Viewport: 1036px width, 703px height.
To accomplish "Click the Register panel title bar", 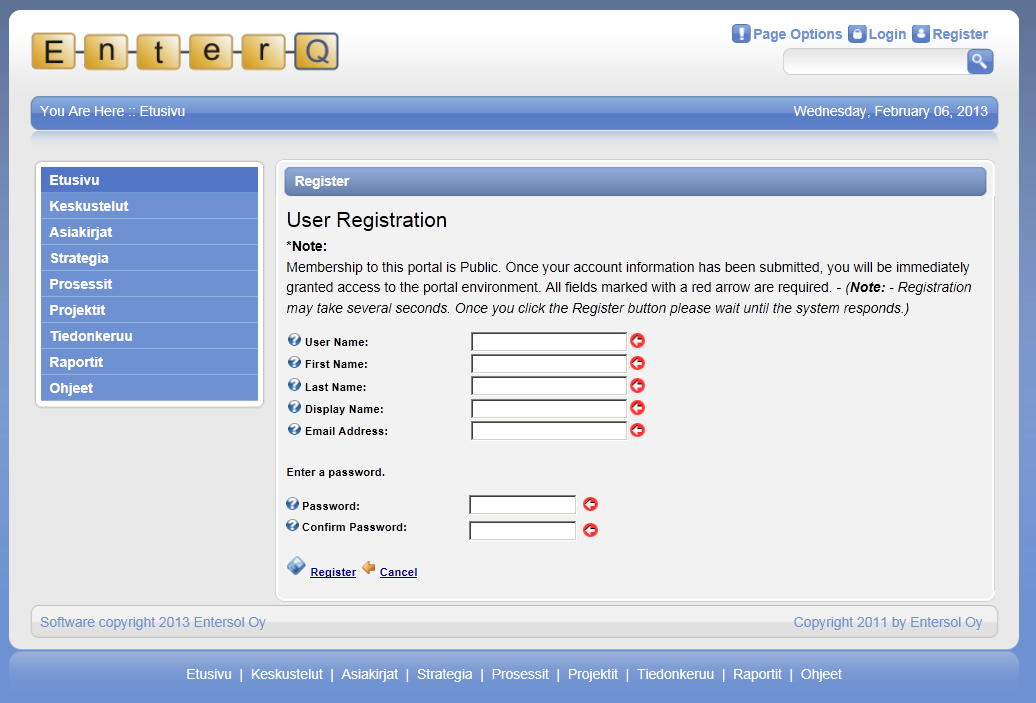I will pyautogui.click(x=635, y=181).
